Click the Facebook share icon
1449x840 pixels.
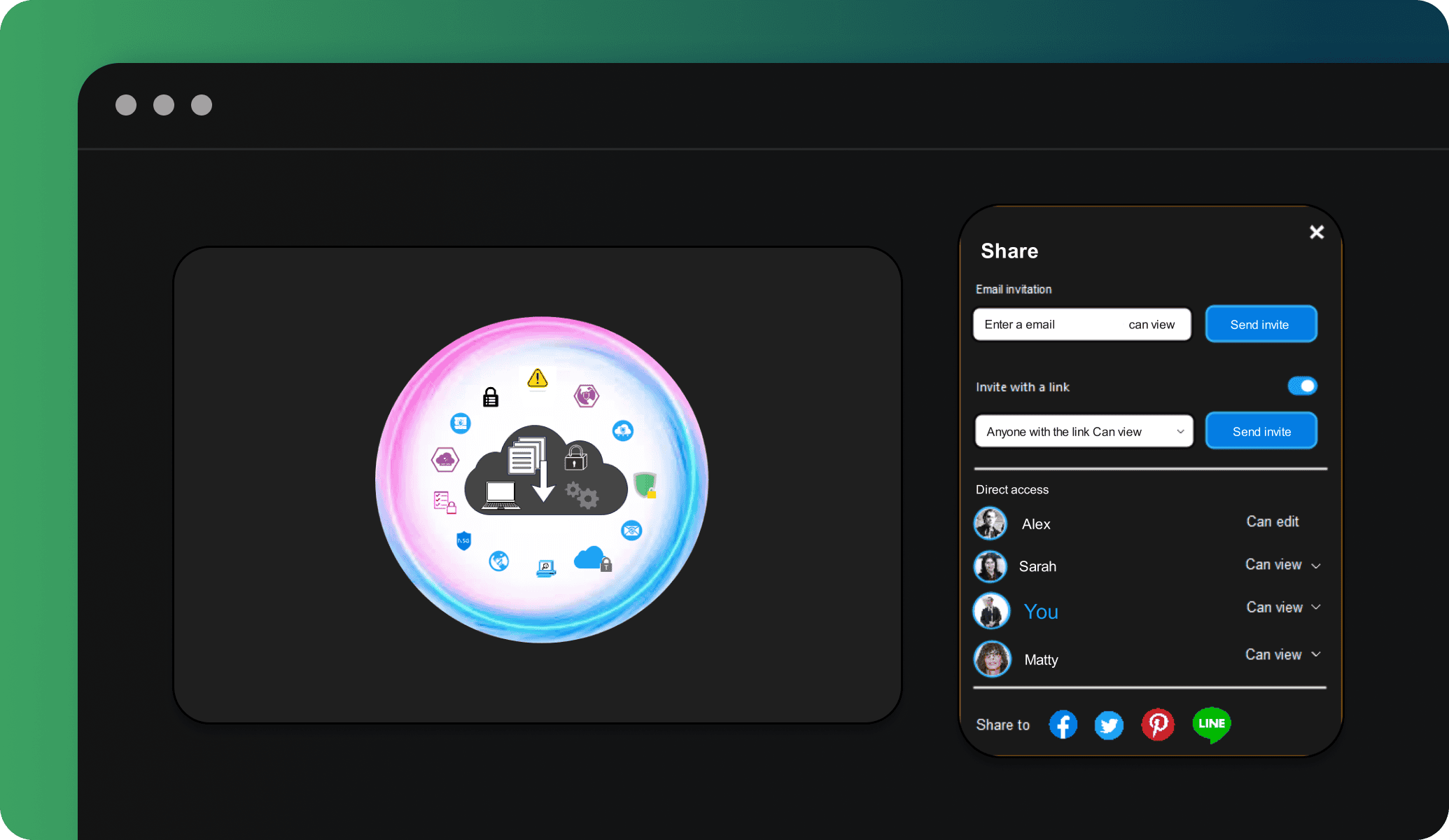[1063, 723]
